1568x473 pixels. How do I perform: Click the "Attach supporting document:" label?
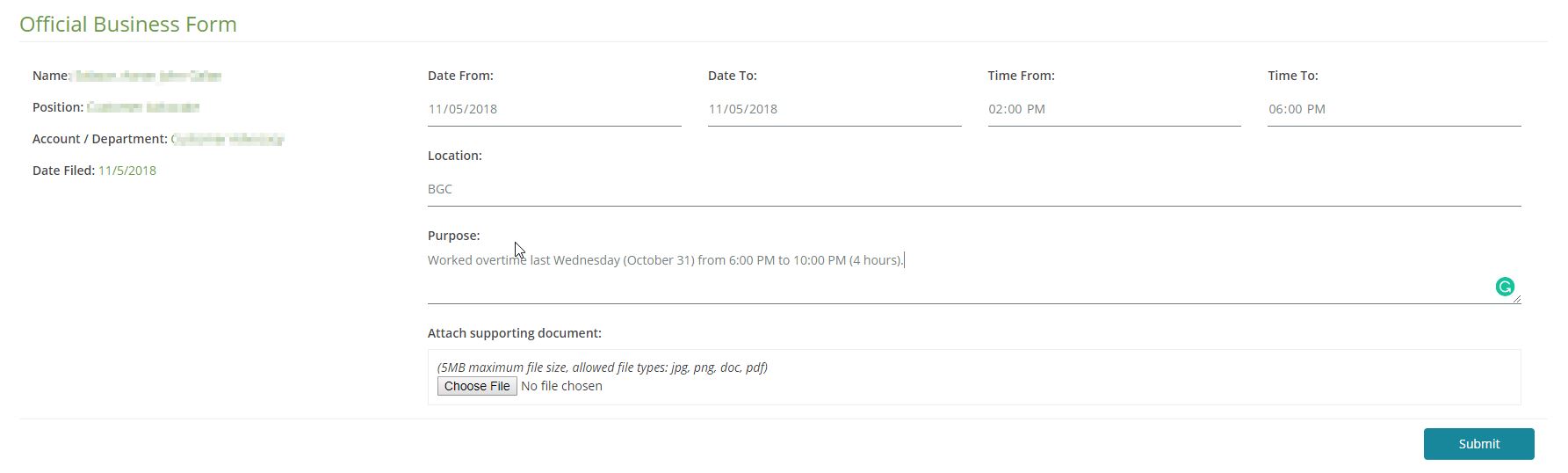click(x=514, y=333)
